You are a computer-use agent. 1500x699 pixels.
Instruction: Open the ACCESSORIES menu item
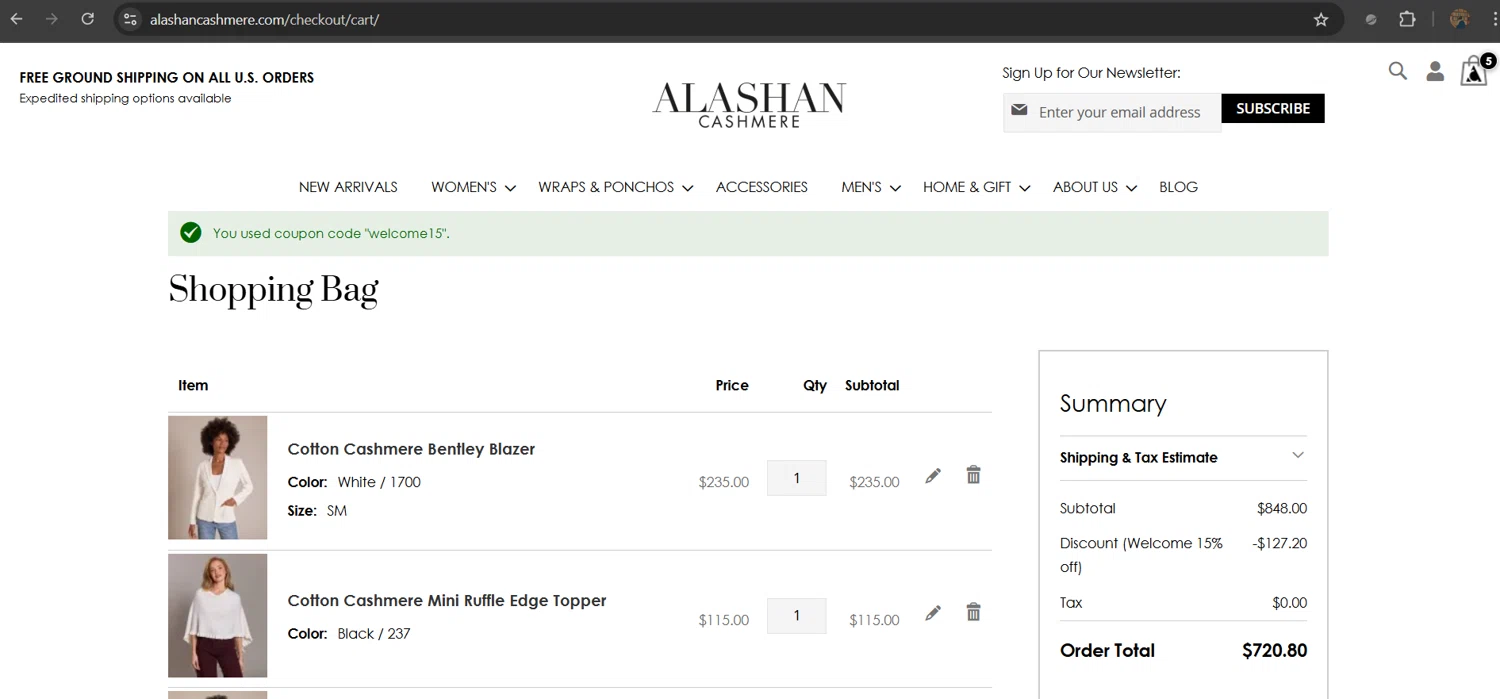[762, 187]
